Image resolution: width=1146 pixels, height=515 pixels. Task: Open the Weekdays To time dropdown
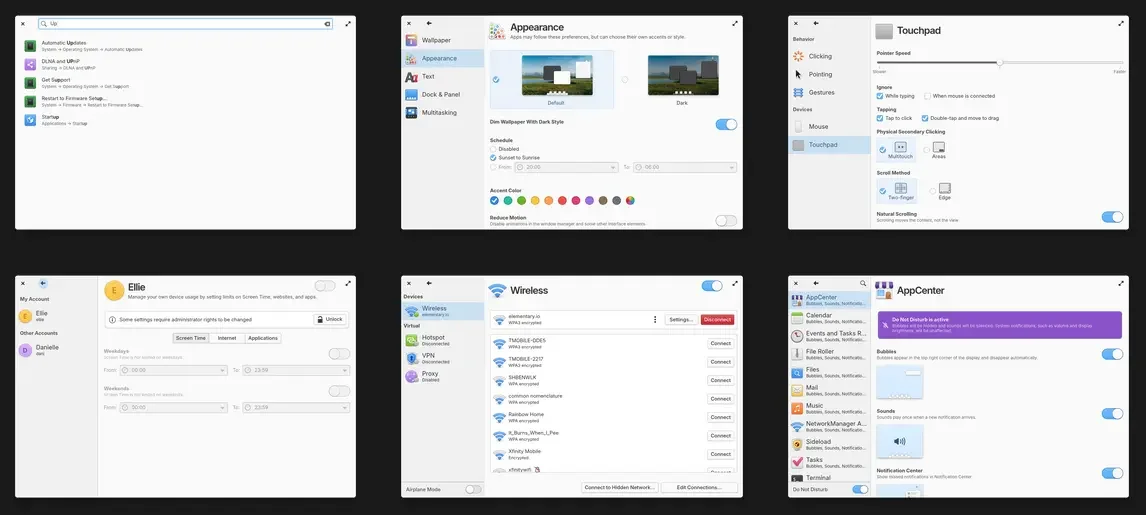click(296, 370)
